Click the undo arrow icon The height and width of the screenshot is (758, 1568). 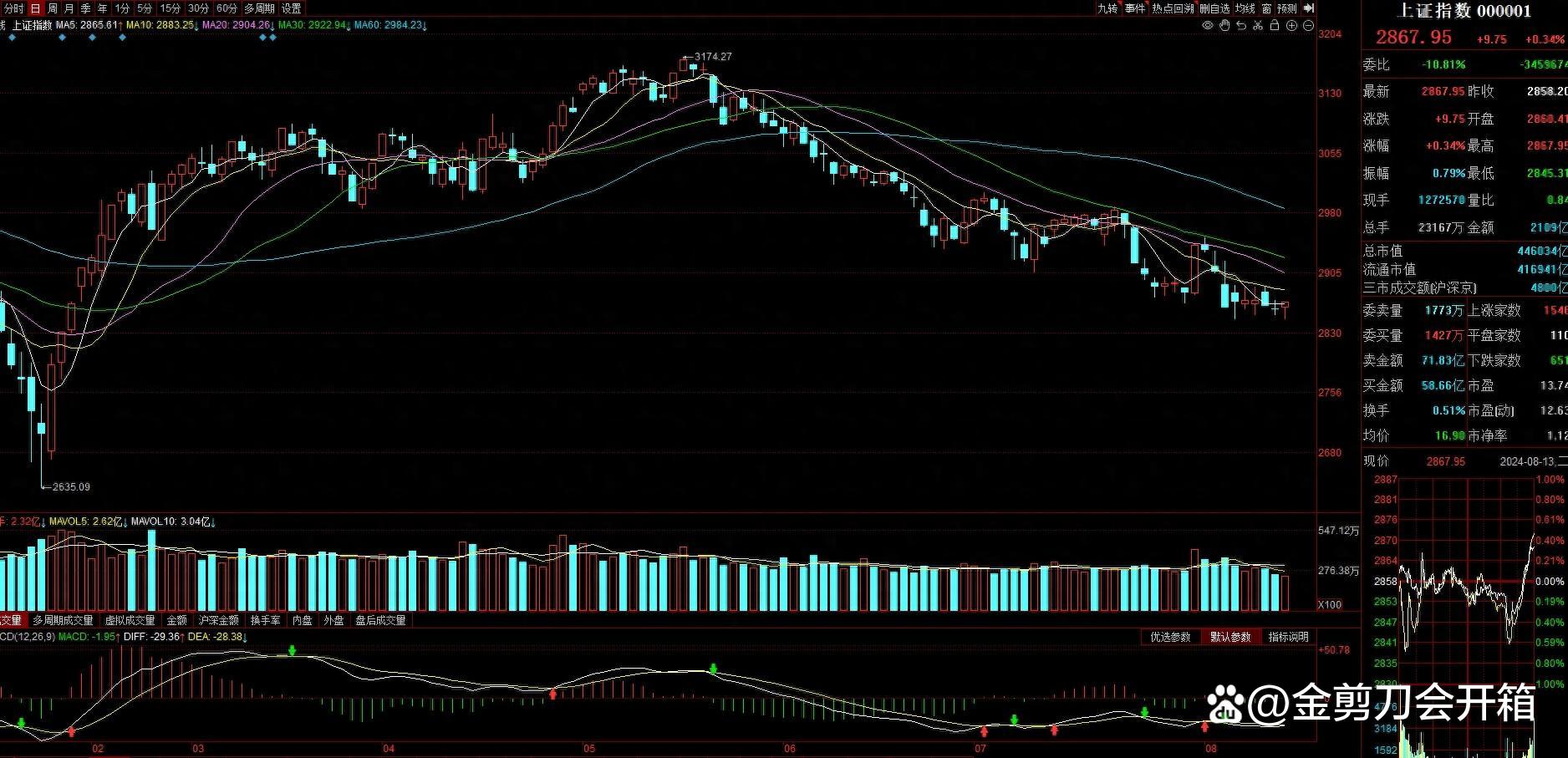coord(1241,26)
